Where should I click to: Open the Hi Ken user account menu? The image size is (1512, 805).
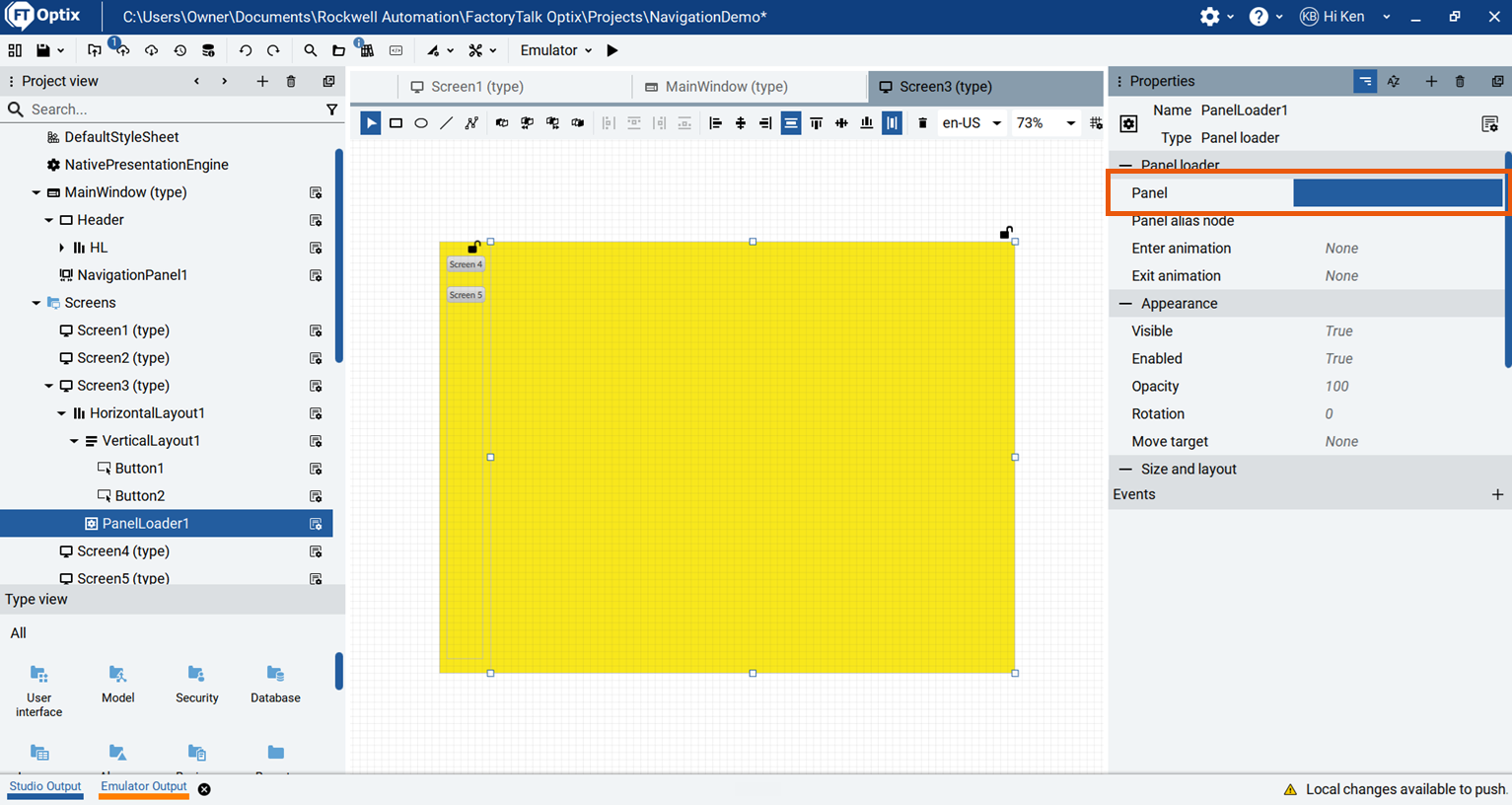click(1345, 17)
